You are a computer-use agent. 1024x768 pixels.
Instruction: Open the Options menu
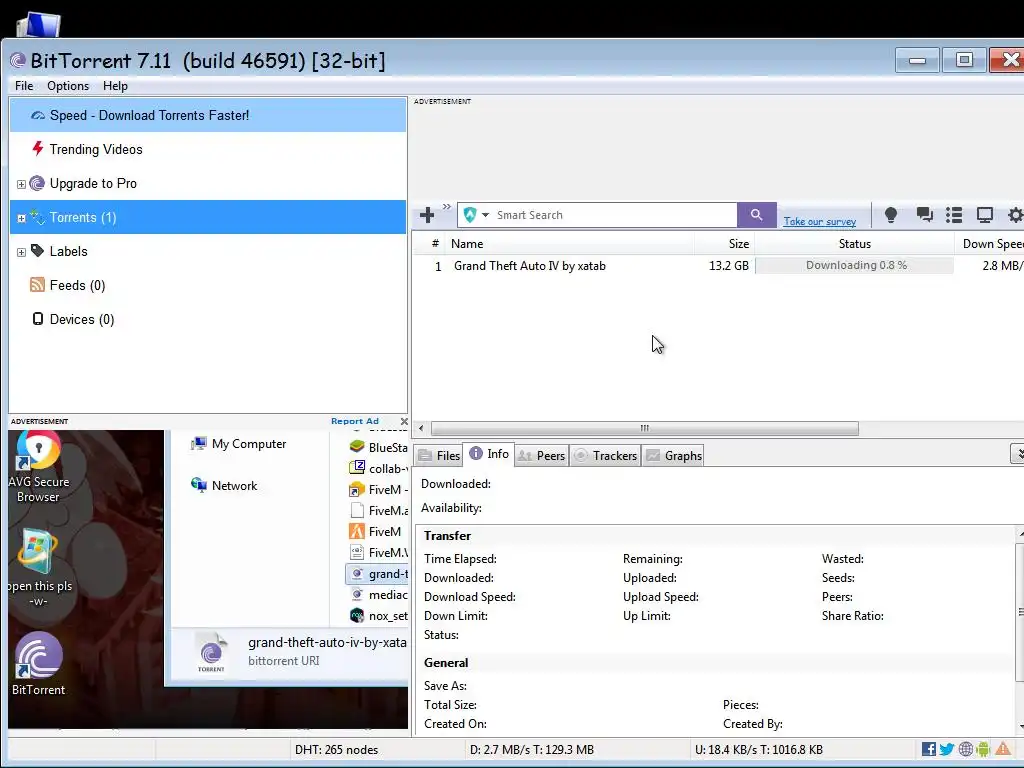click(68, 86)
